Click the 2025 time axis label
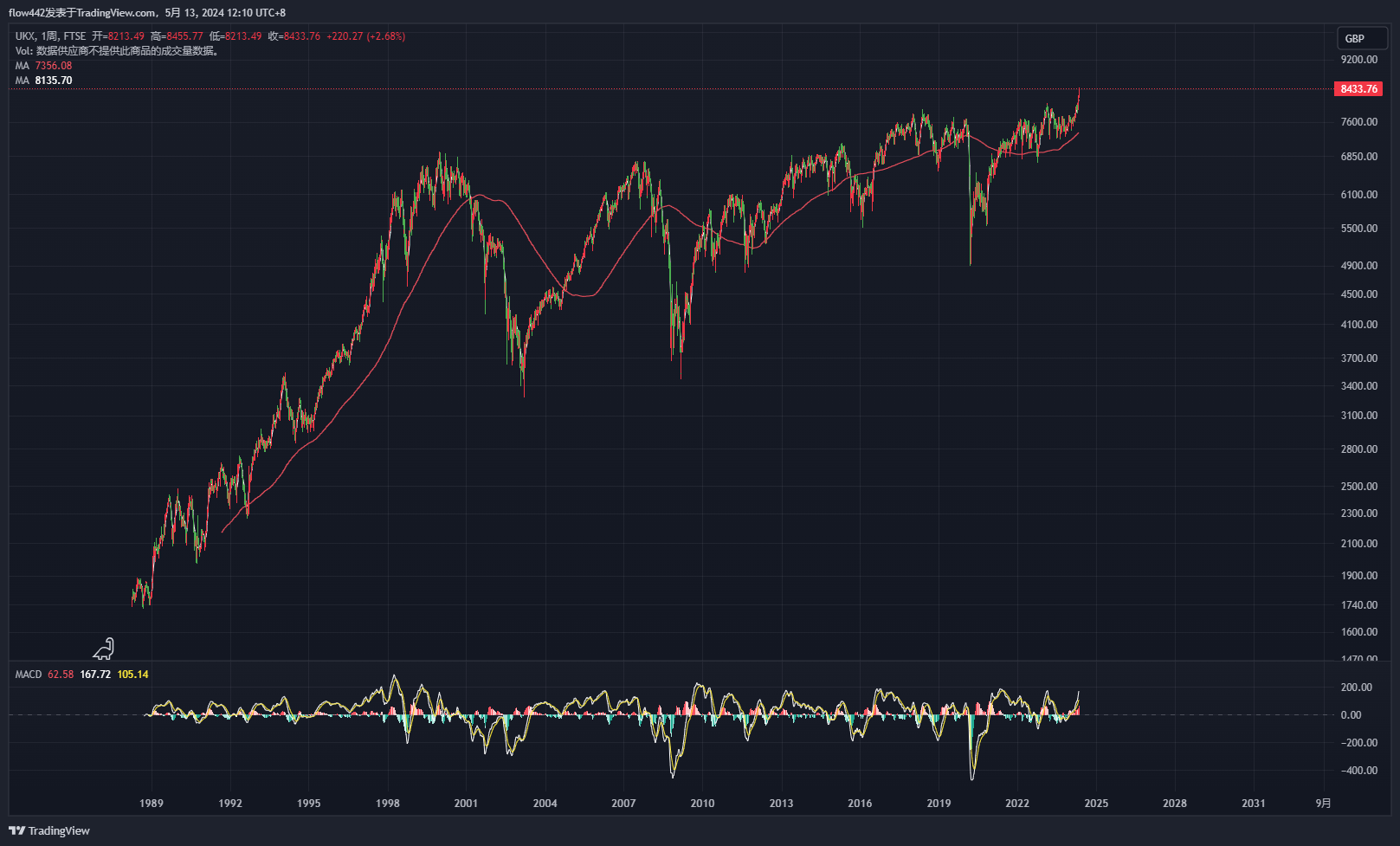 tap(1096, 804)
